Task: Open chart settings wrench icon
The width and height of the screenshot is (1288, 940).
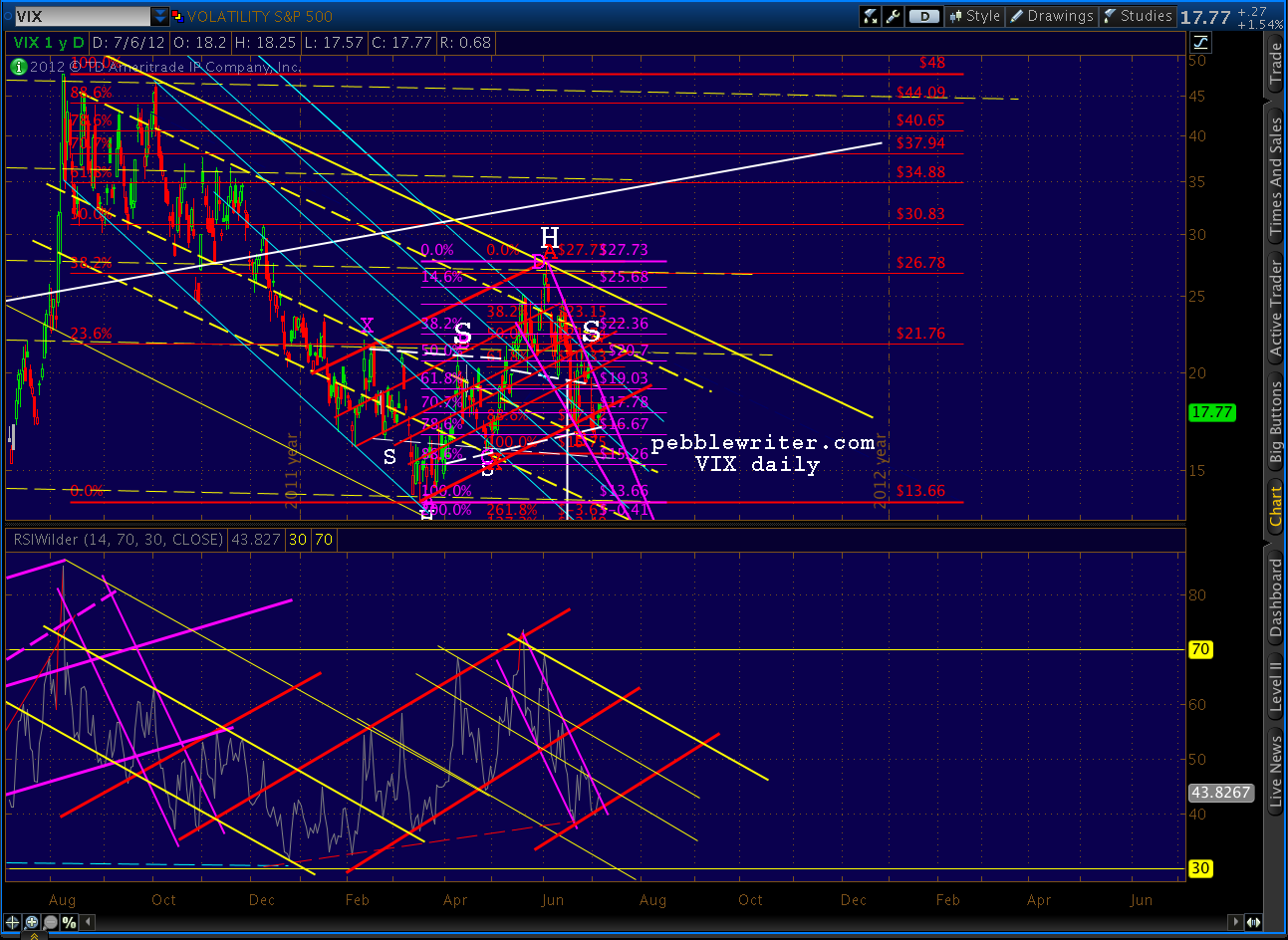Action: (x=893, y=16)
